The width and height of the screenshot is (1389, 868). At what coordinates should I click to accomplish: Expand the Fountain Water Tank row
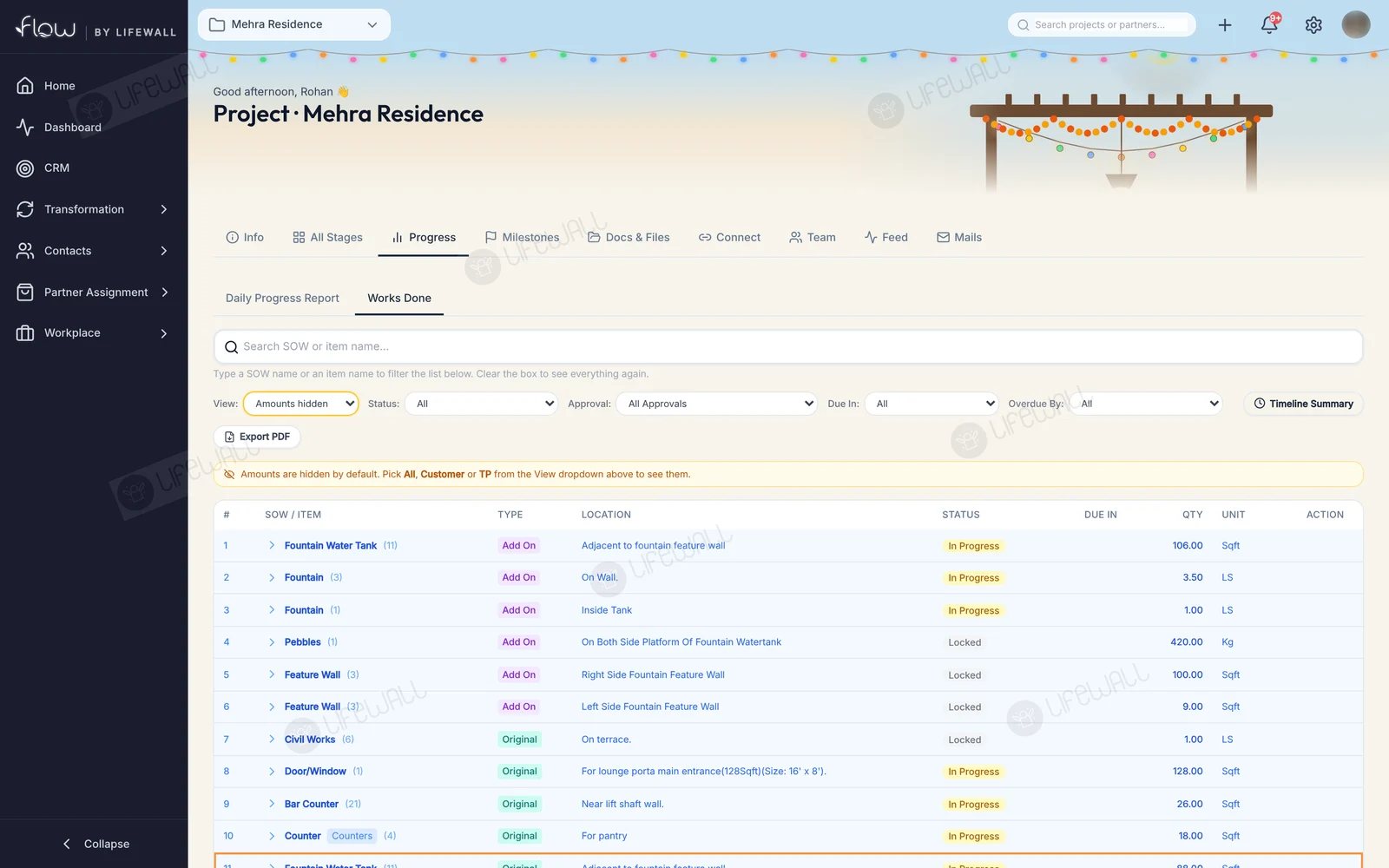pos(272,546)
